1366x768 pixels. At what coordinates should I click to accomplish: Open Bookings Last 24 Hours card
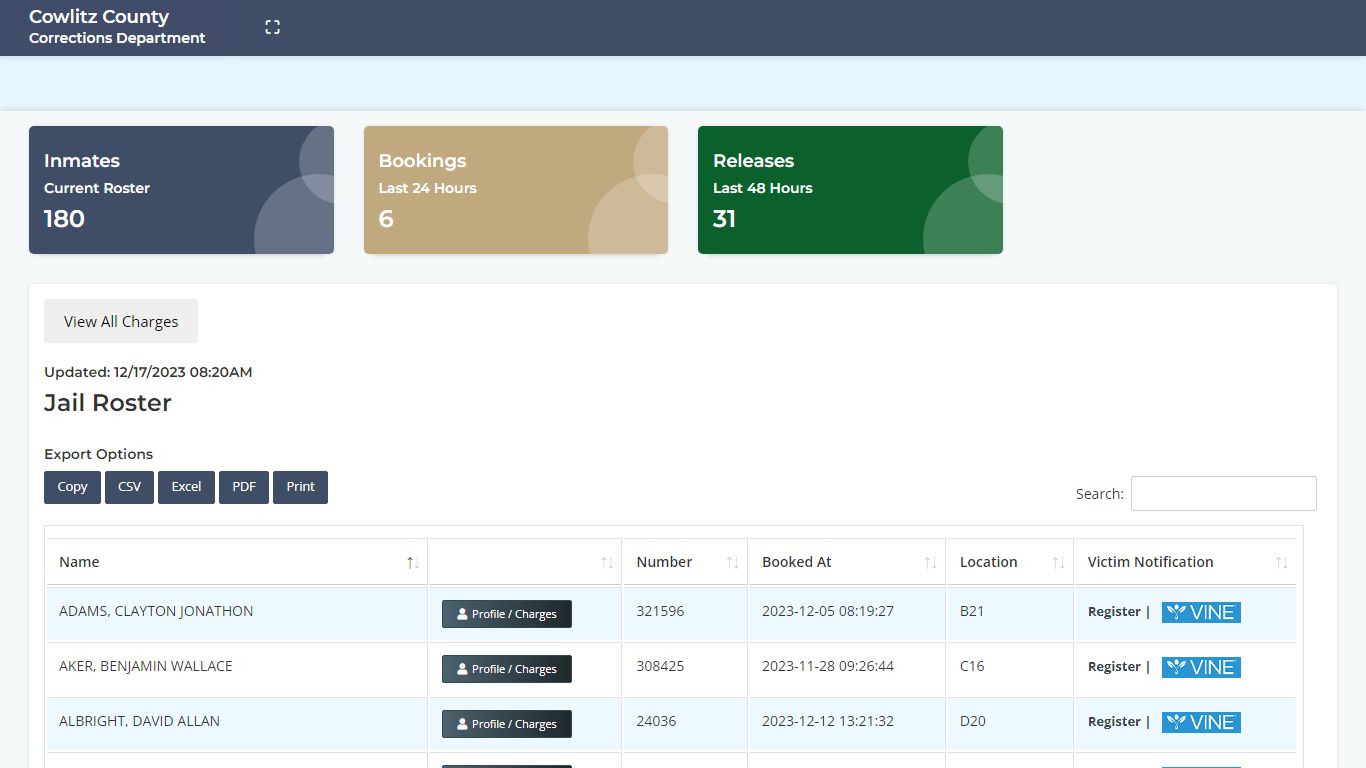click(515, 190)
